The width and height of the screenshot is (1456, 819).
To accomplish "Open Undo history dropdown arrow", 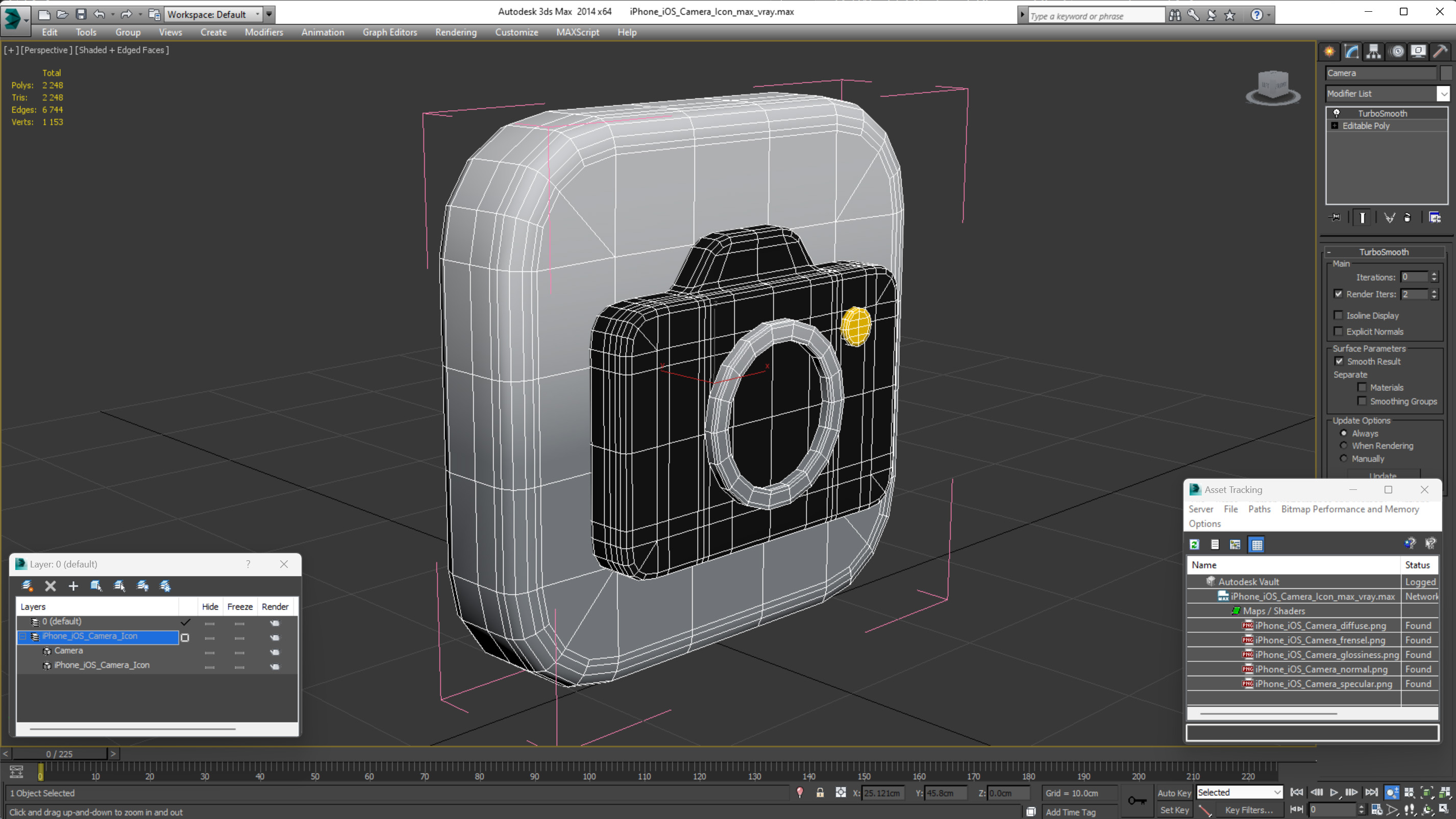I will (112, 14).
